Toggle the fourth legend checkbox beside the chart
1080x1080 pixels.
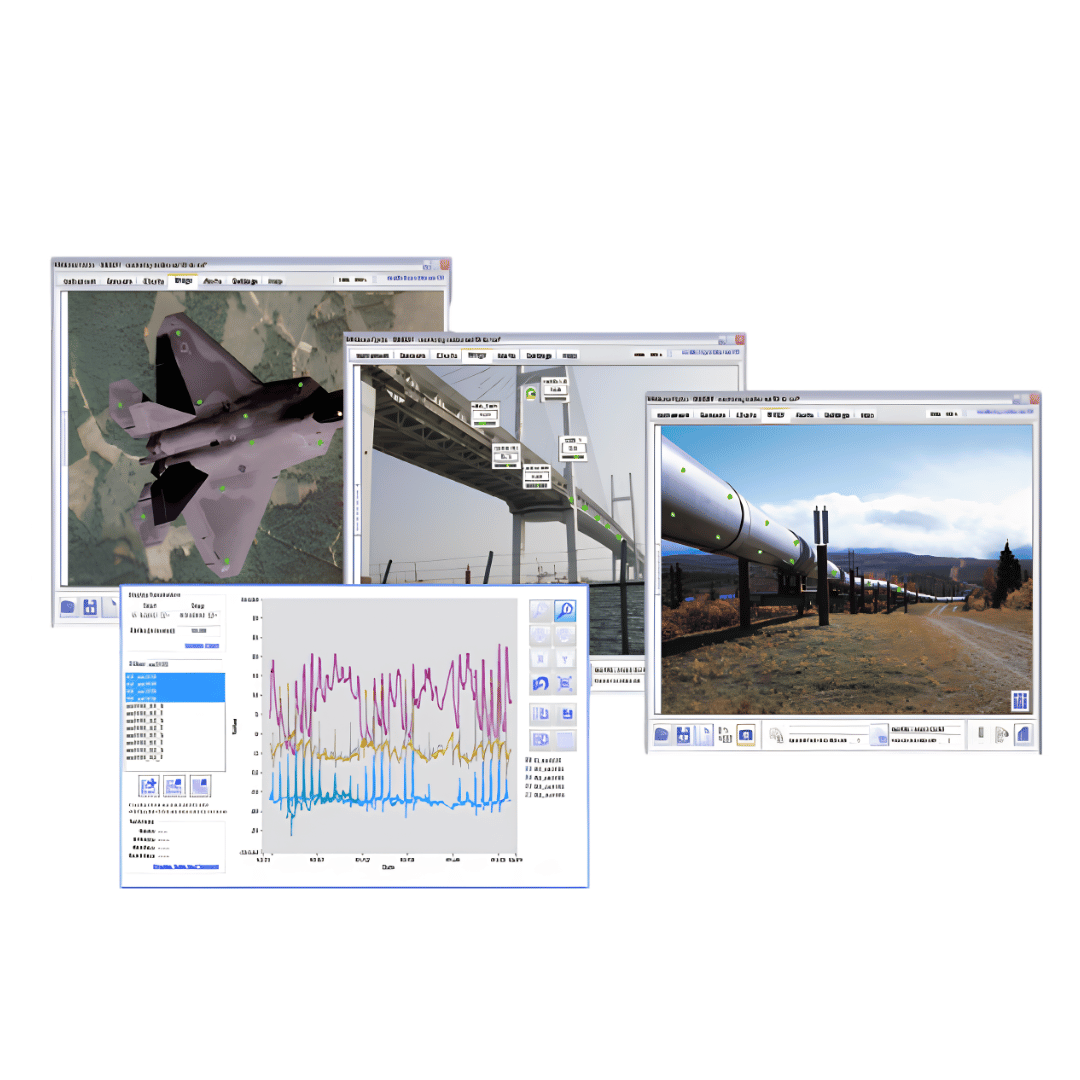click(x=528, y=786)
